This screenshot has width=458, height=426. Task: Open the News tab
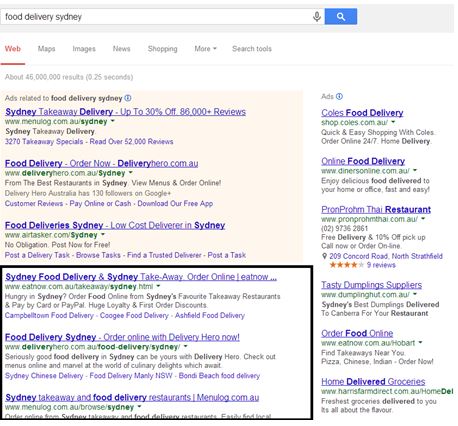[x=121, y=49]
